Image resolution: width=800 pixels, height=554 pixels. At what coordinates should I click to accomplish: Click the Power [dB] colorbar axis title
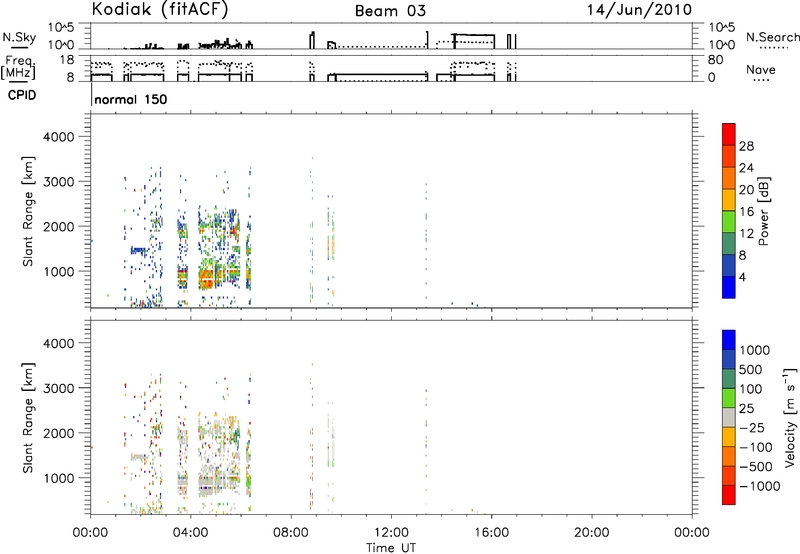point(763,211)
